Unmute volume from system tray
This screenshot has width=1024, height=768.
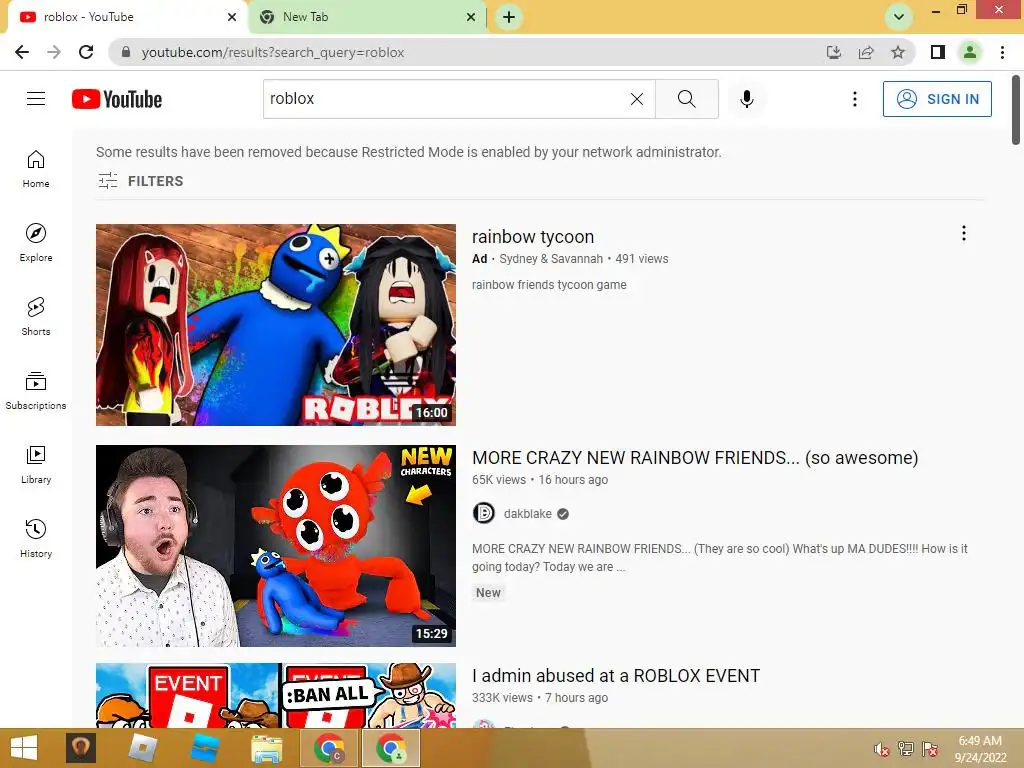pos(882,749)
